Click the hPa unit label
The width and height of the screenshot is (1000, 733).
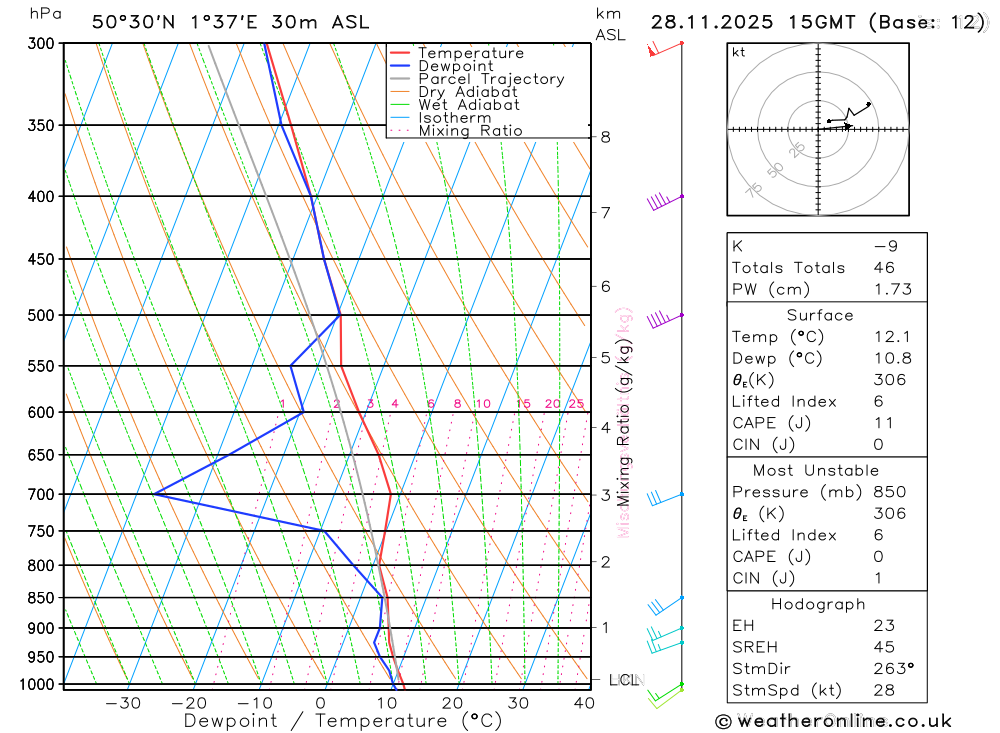pos(46,14)
